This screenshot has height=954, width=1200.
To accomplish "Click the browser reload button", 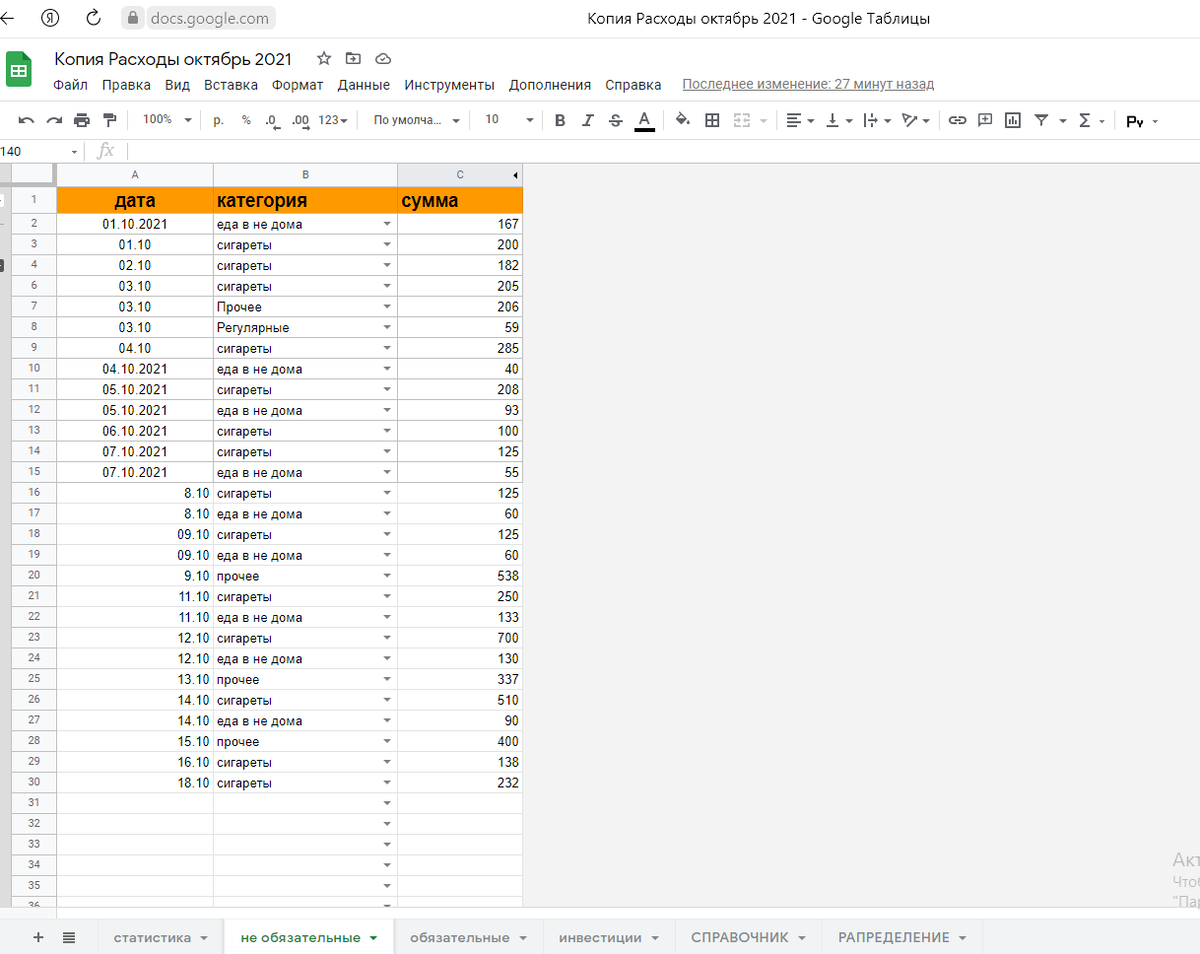I will click(94, 18).
